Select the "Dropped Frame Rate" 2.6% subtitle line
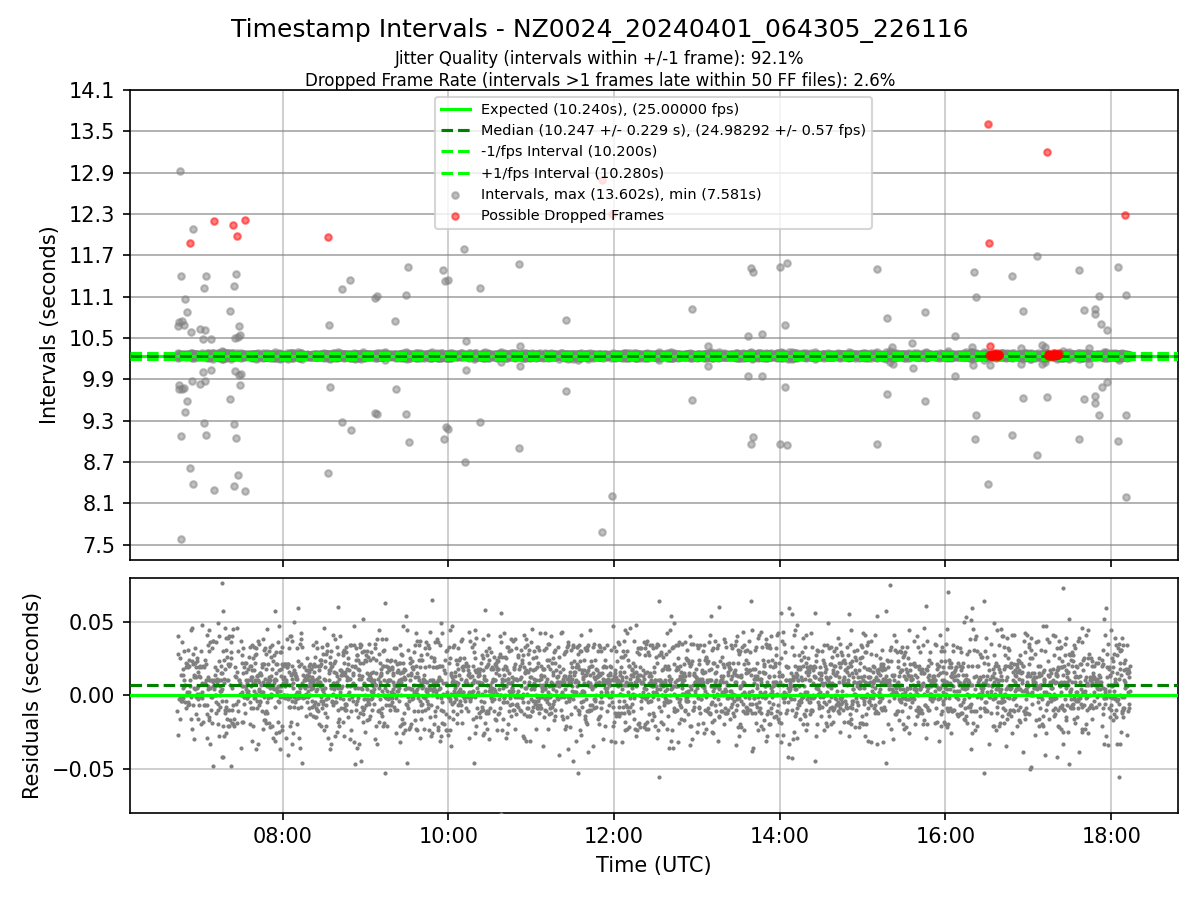 click(599, 80)
